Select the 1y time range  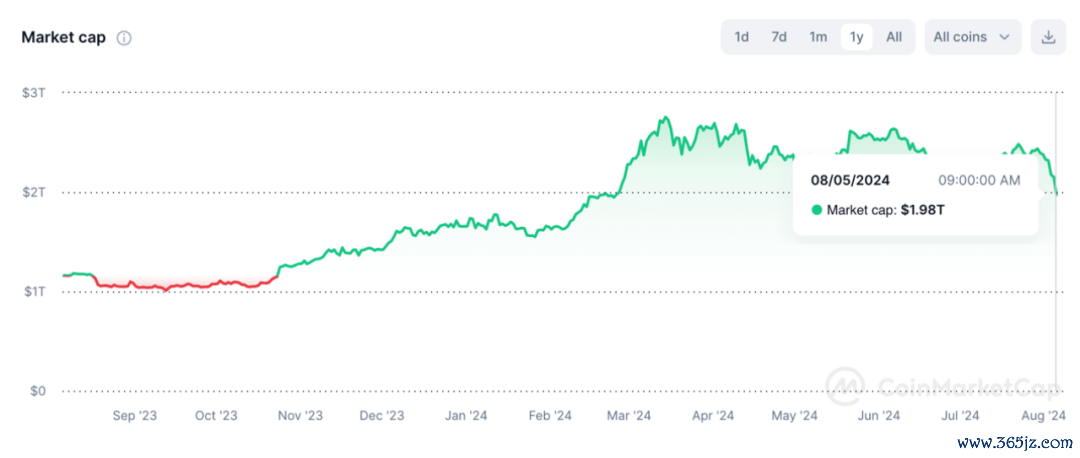coord(857,37)
